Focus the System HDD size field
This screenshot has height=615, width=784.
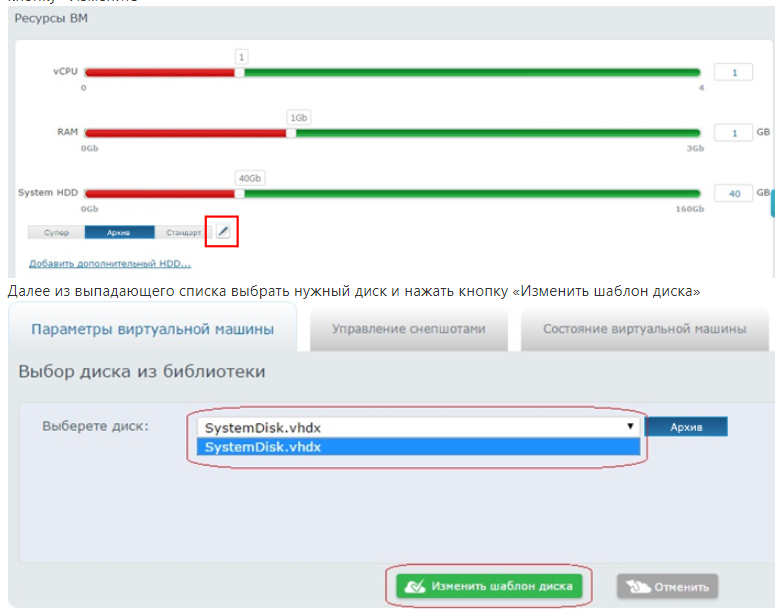pyautogui.click(x=733, y=193)
